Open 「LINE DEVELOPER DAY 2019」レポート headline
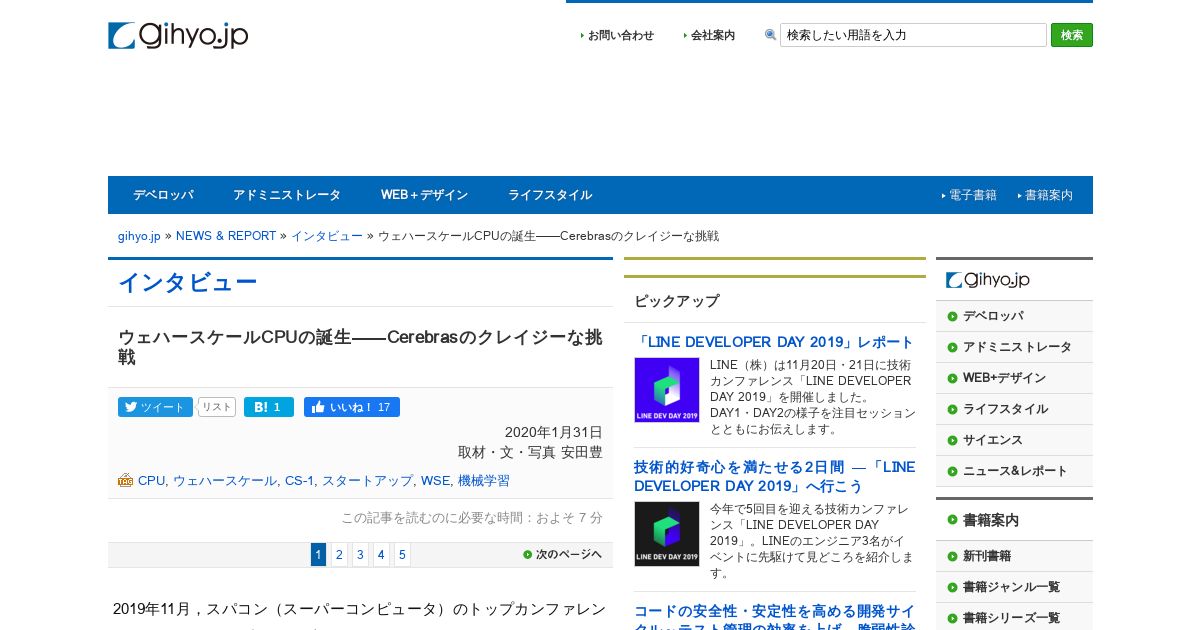 pyautogui.click(x=774, y=342)
